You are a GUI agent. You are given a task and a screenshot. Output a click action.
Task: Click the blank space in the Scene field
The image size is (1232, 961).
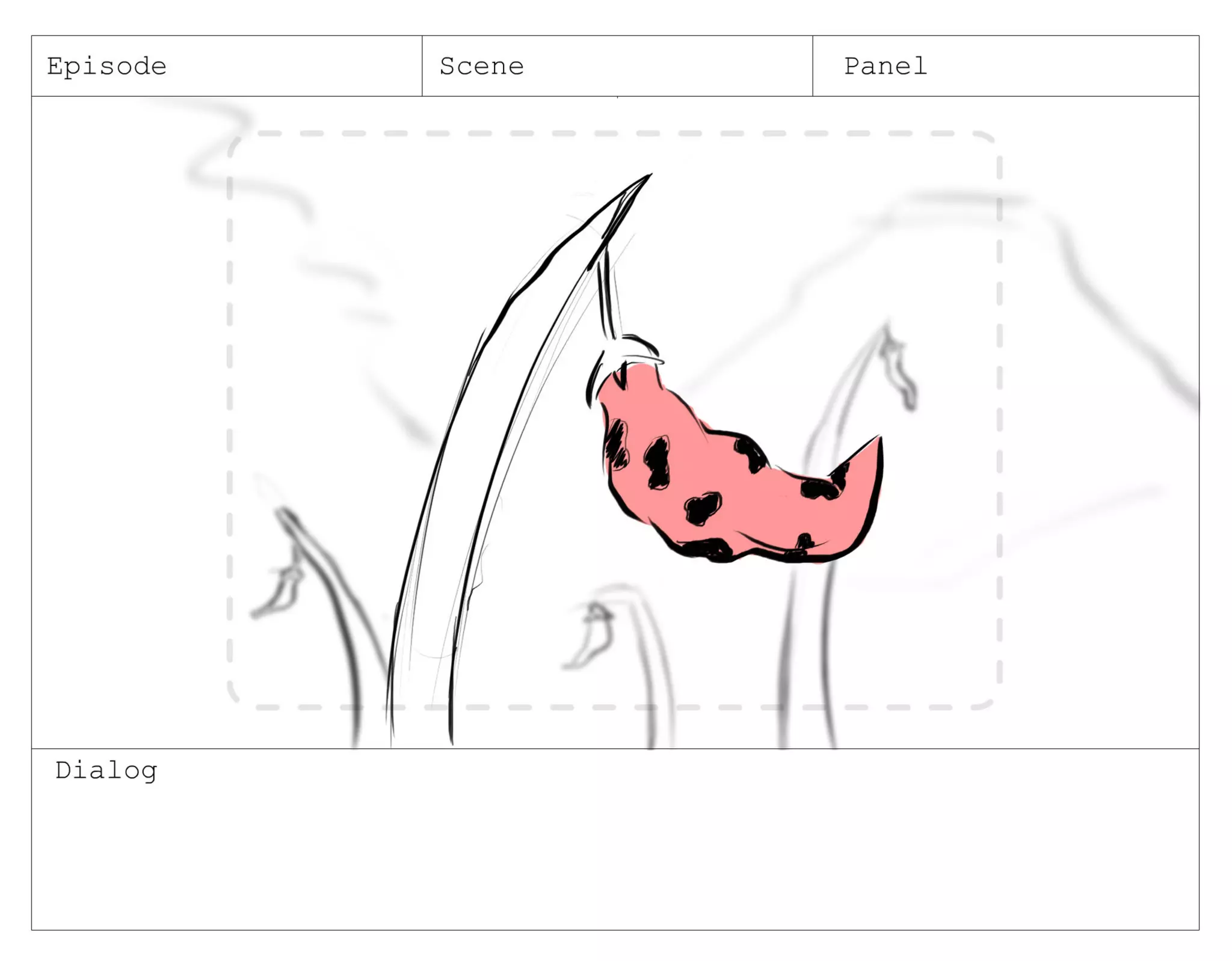[668, 66]
